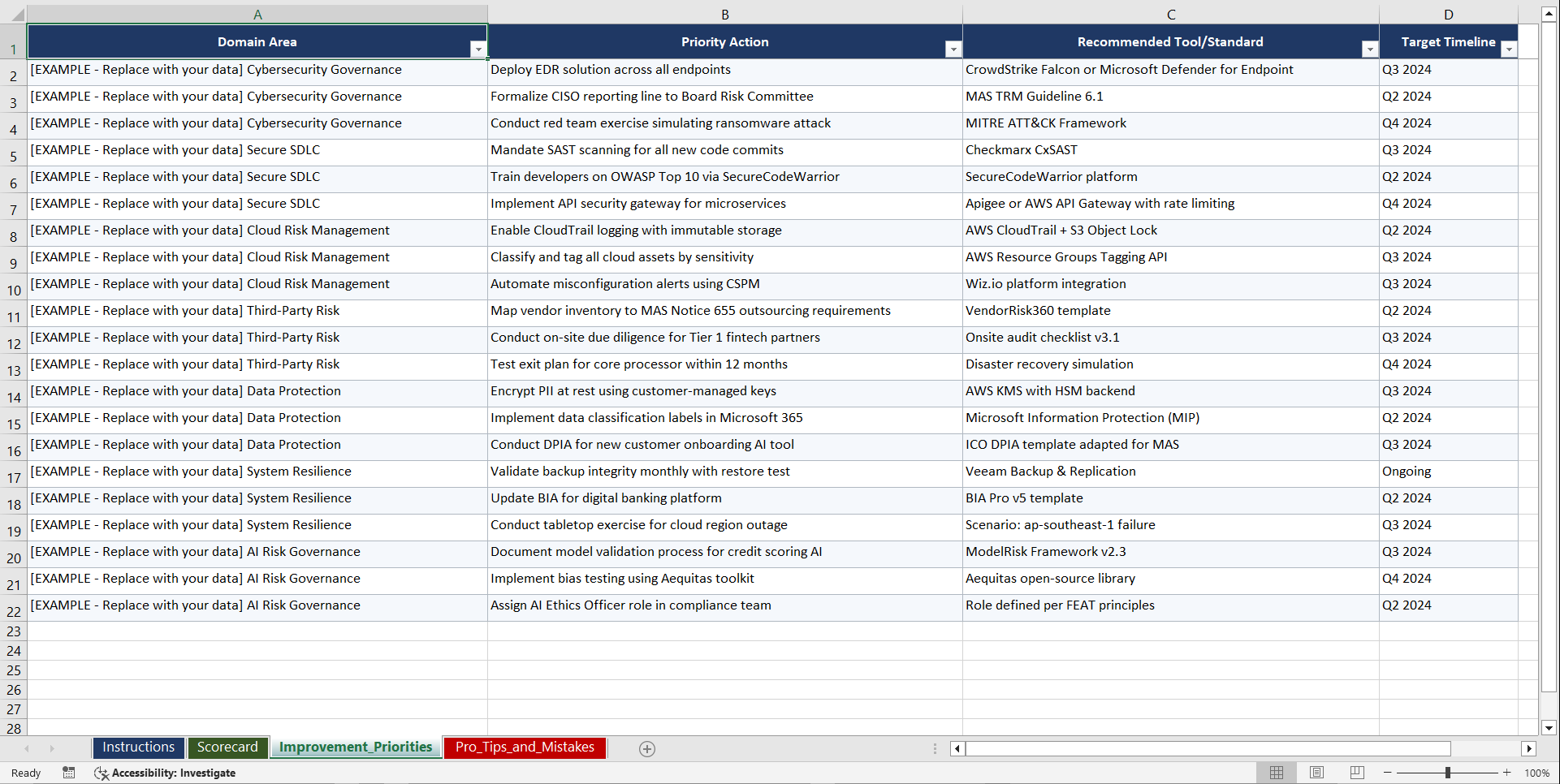Screen dimensions: 1560x784
Task: Open the Priority Action filter dropdown
Action: click(953, 49)
